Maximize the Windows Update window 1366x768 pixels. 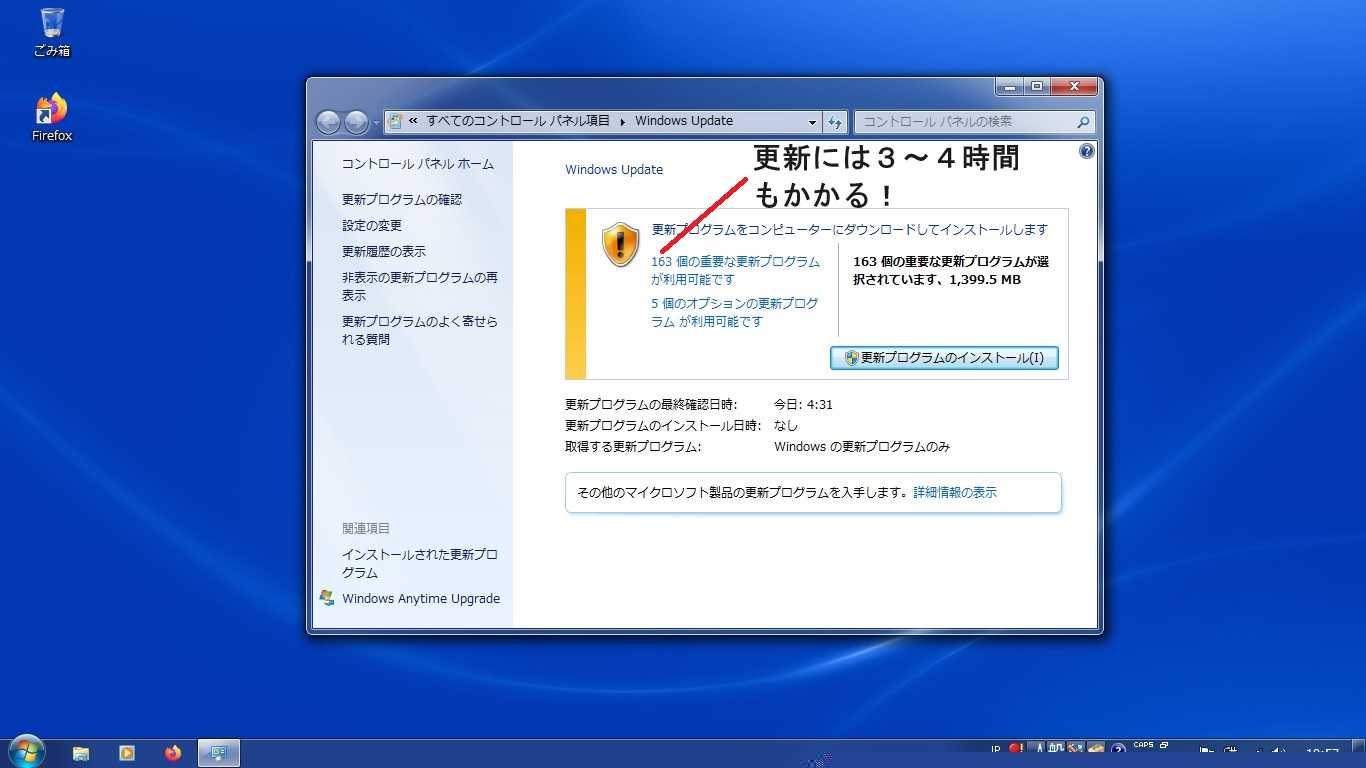(x=1036, y=87)
